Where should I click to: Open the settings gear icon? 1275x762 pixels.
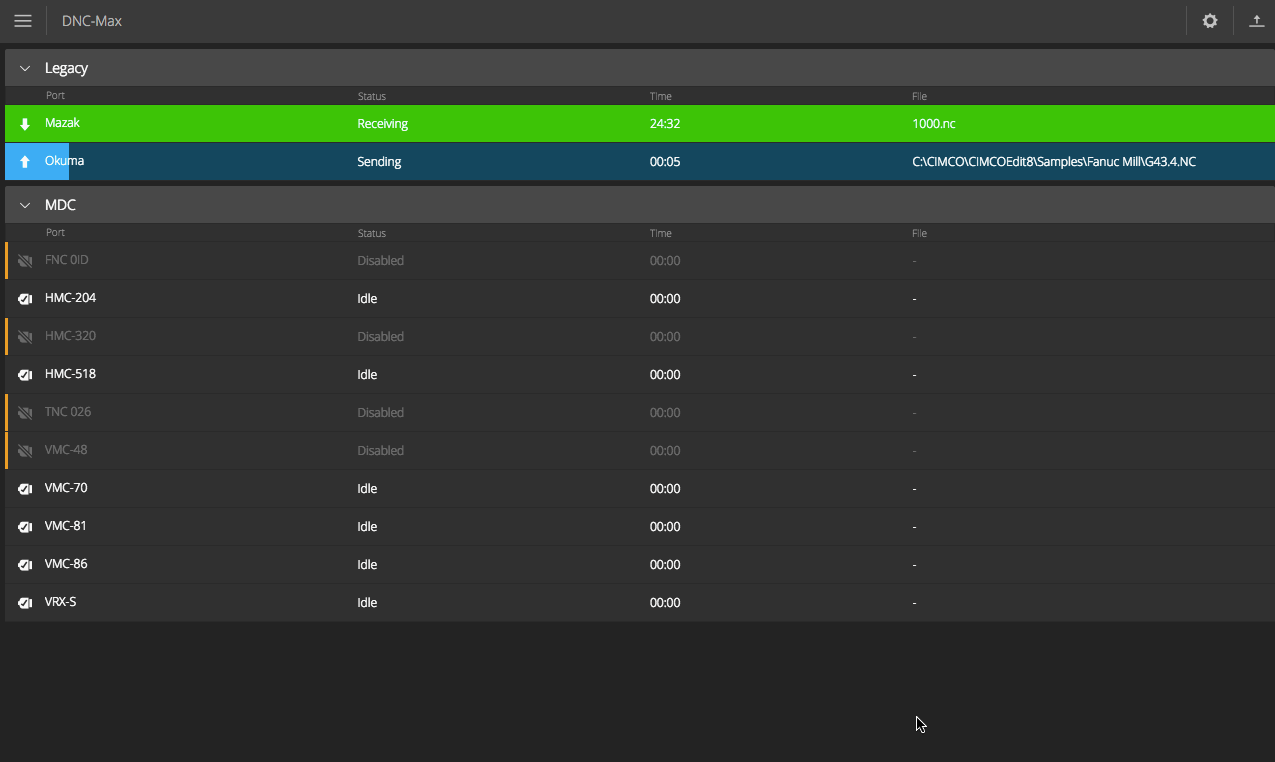pyautogui.click(x=1210, y=21)
